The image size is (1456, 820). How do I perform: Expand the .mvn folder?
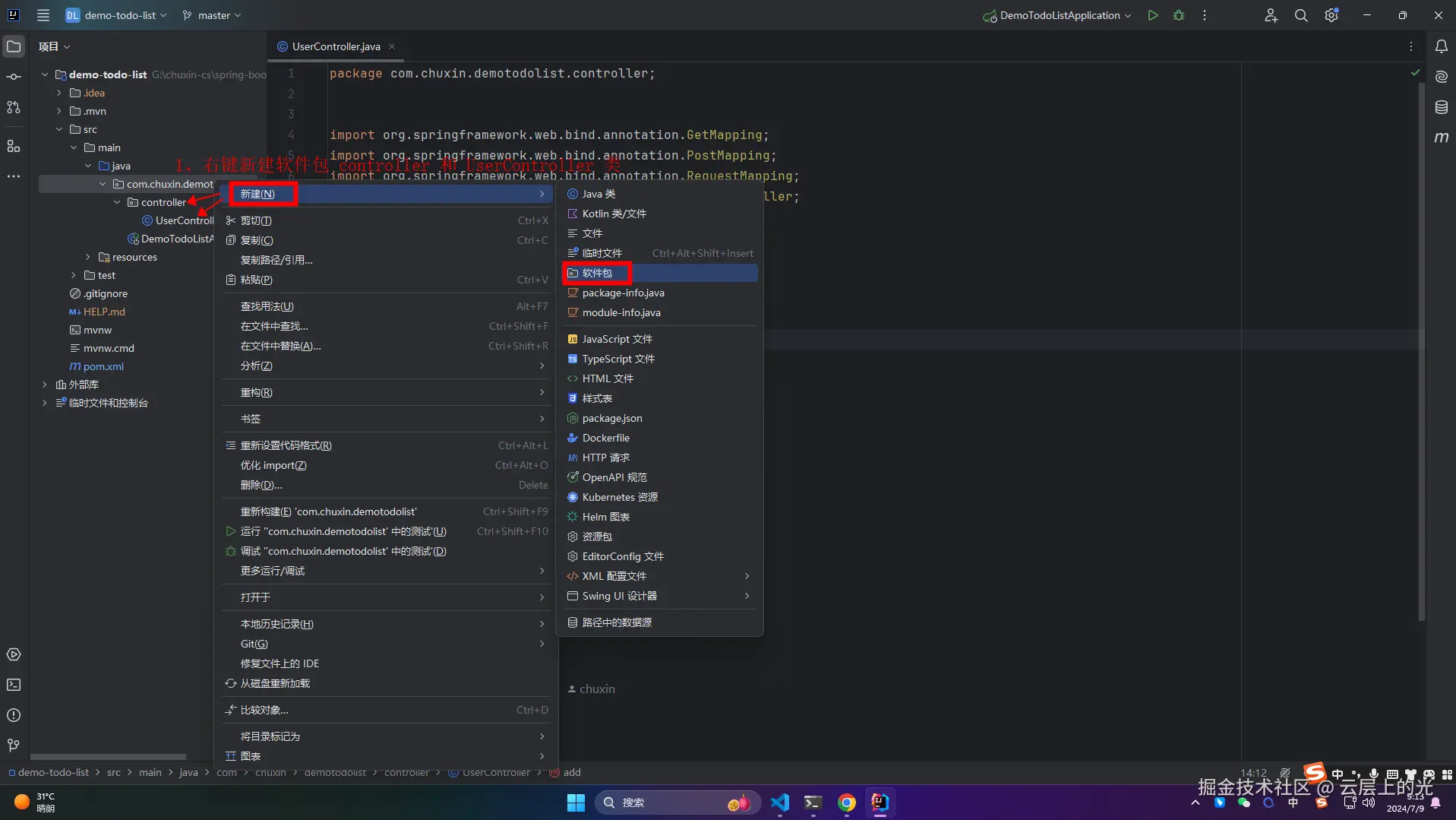click(59, 111)
